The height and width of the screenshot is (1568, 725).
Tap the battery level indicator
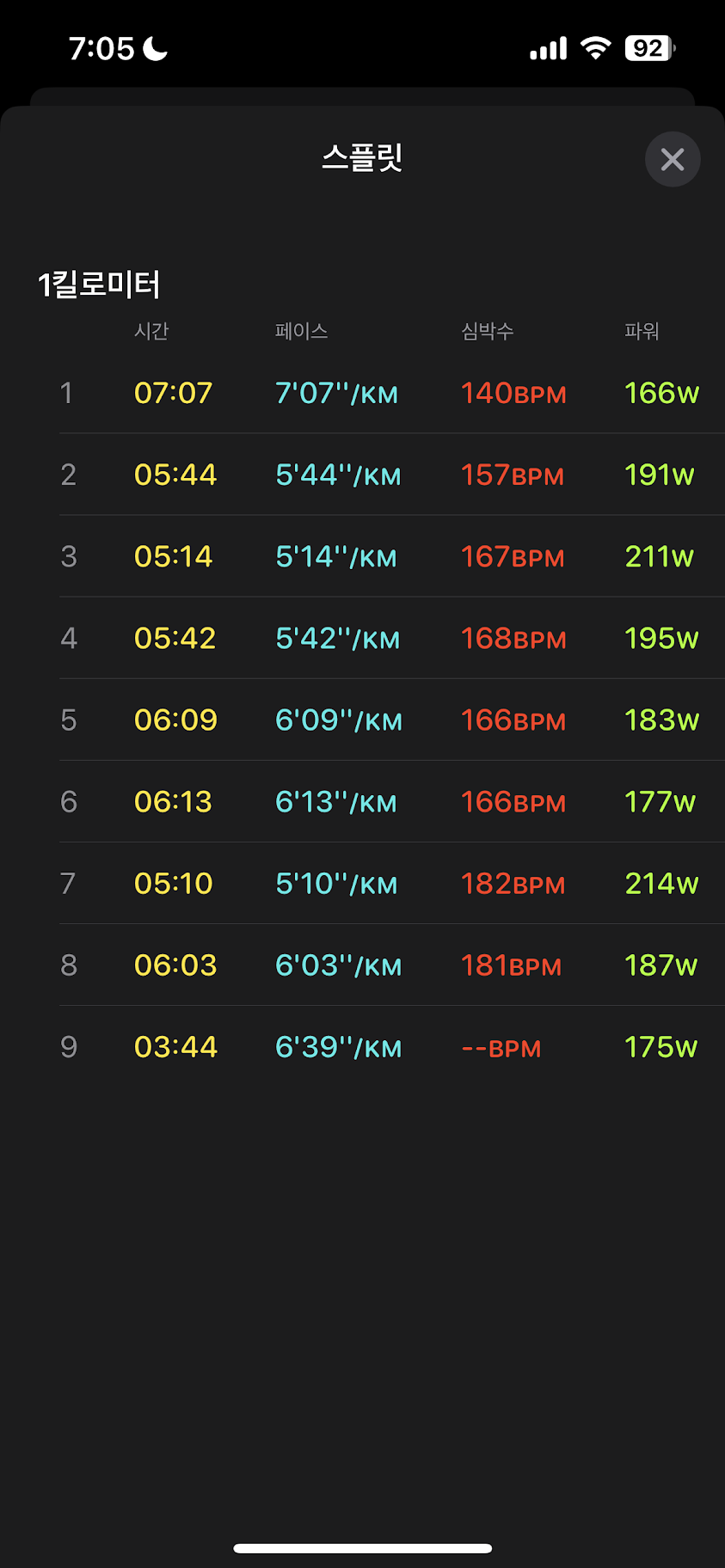pos(649,48)
